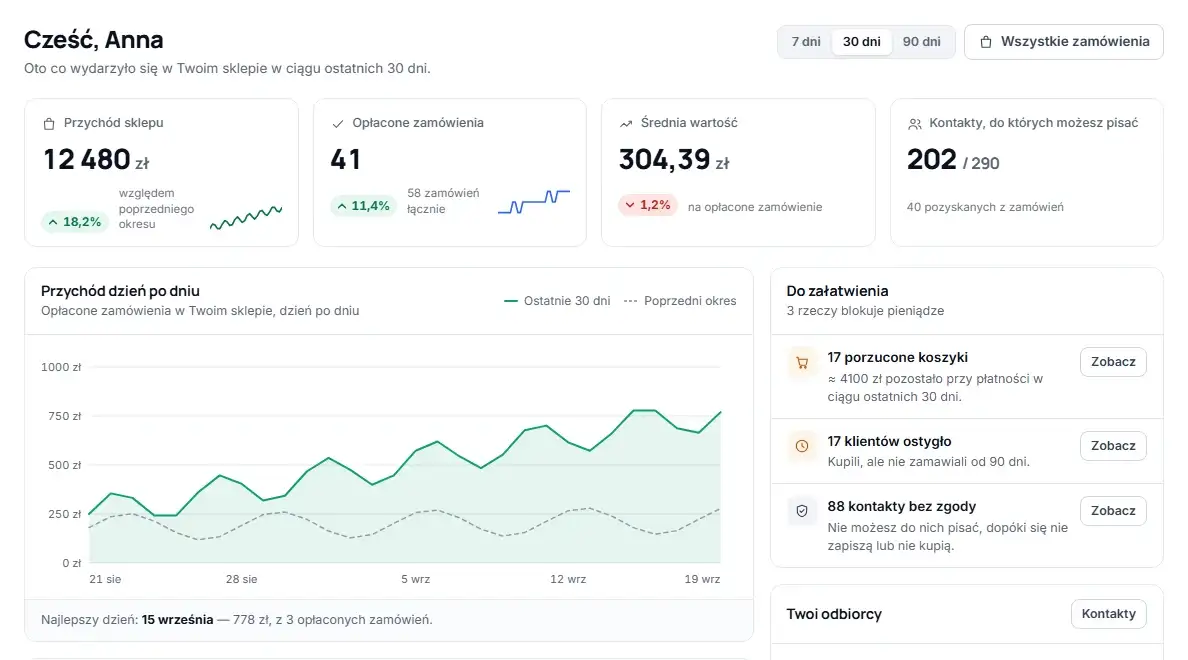The image size is (1188, 660).
Task: Click Zobacz for 88 kontakty bez zgody
Action: click(1113, 511)
